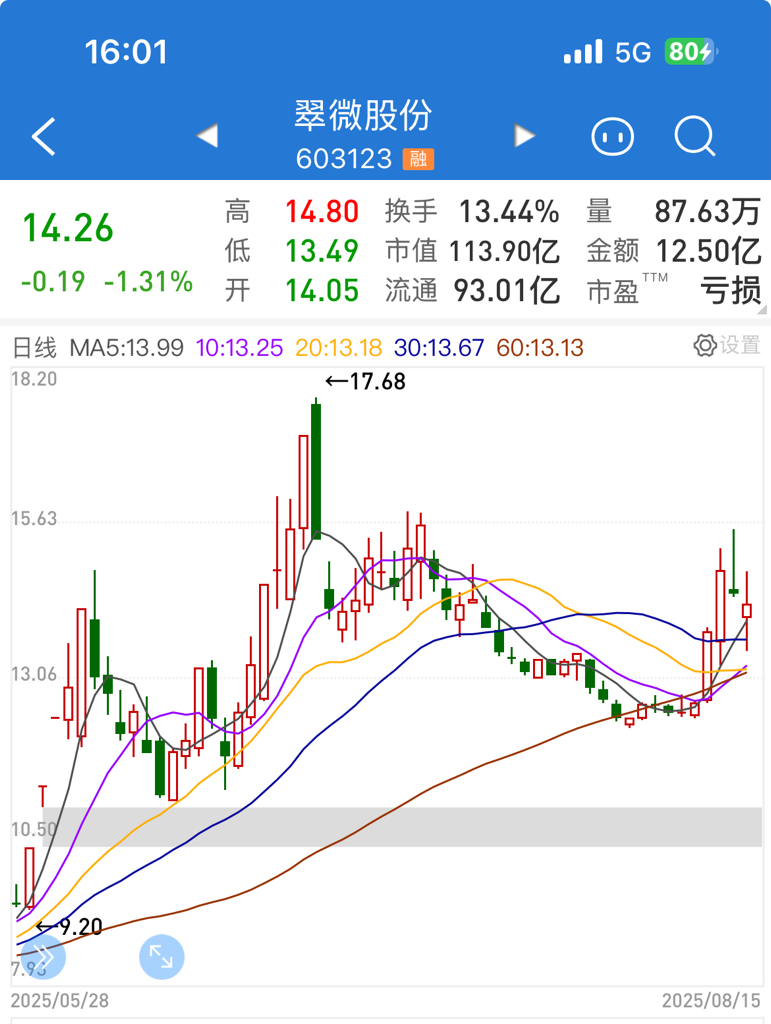Tap the back arrow in header
This screenshot has width=771, height=1024.
(x=43, y=136)
